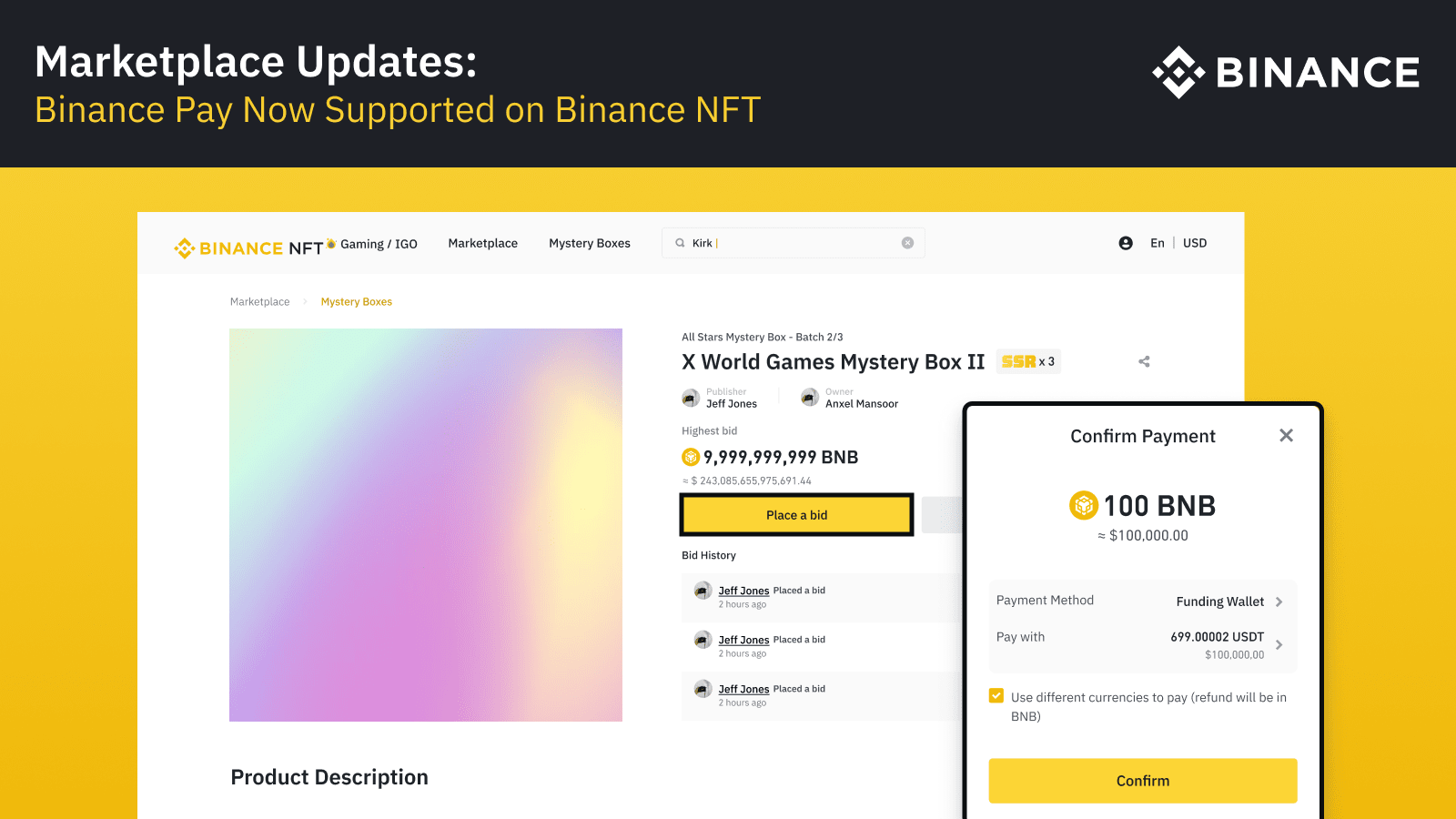
Task: Open the Marketplace menu item
Action: [x=483, y=243]
